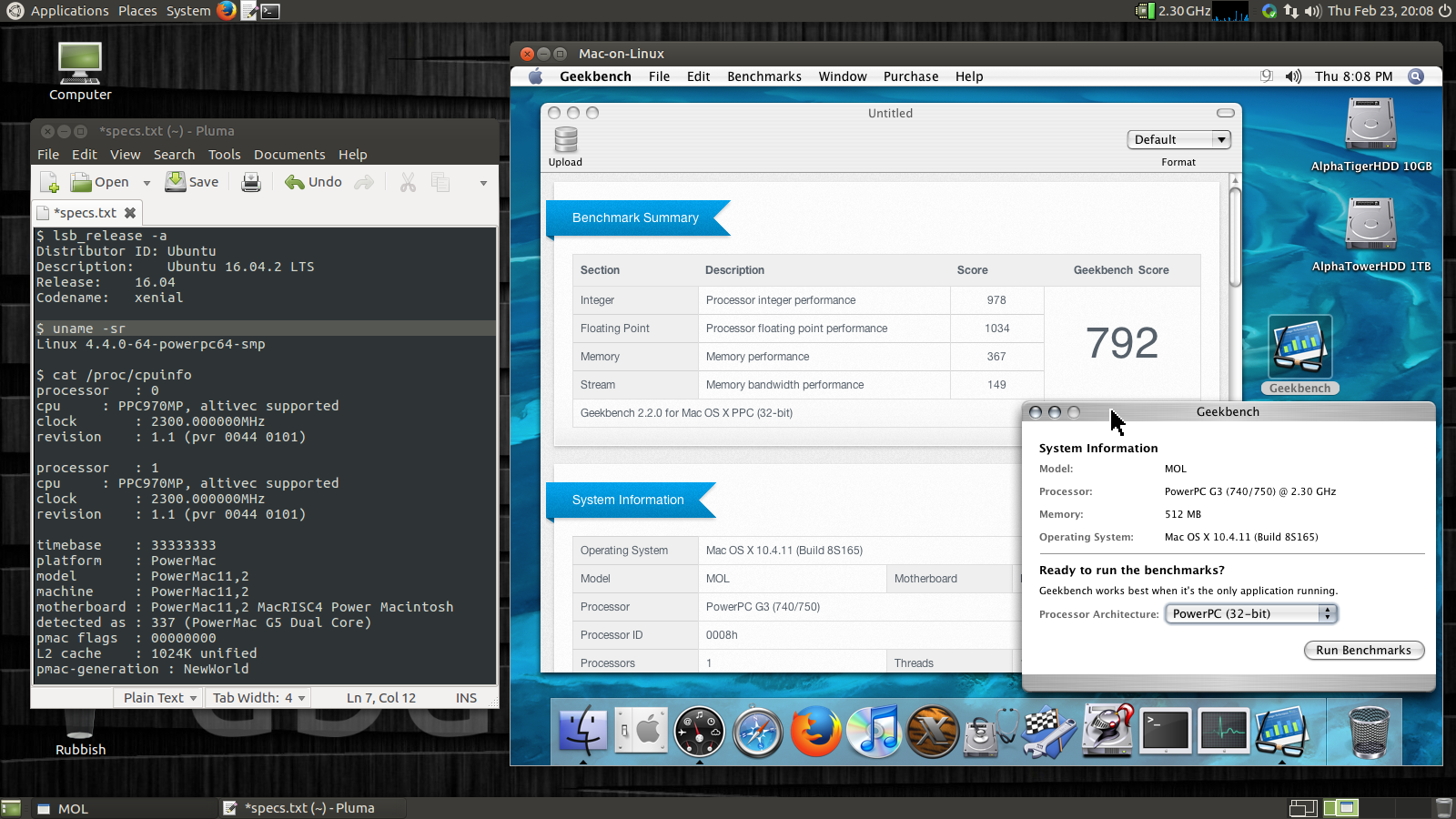Cut selection with Pluma scissors icon

(408, 182)
